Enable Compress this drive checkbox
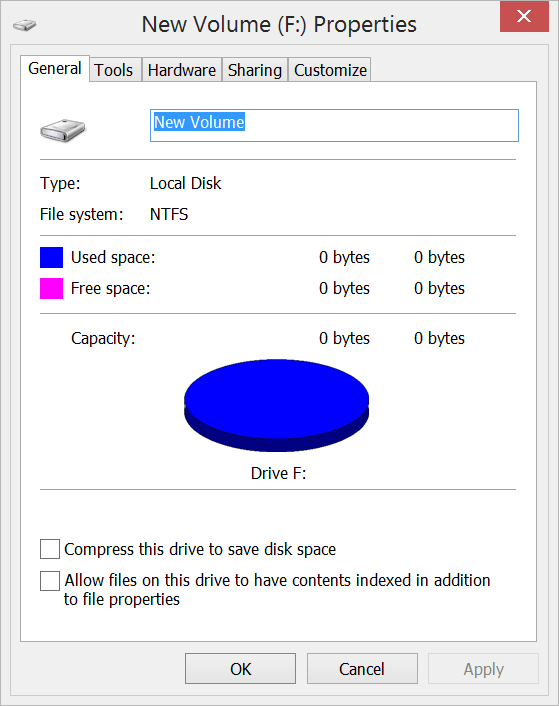559x706 pixels. 50,549
